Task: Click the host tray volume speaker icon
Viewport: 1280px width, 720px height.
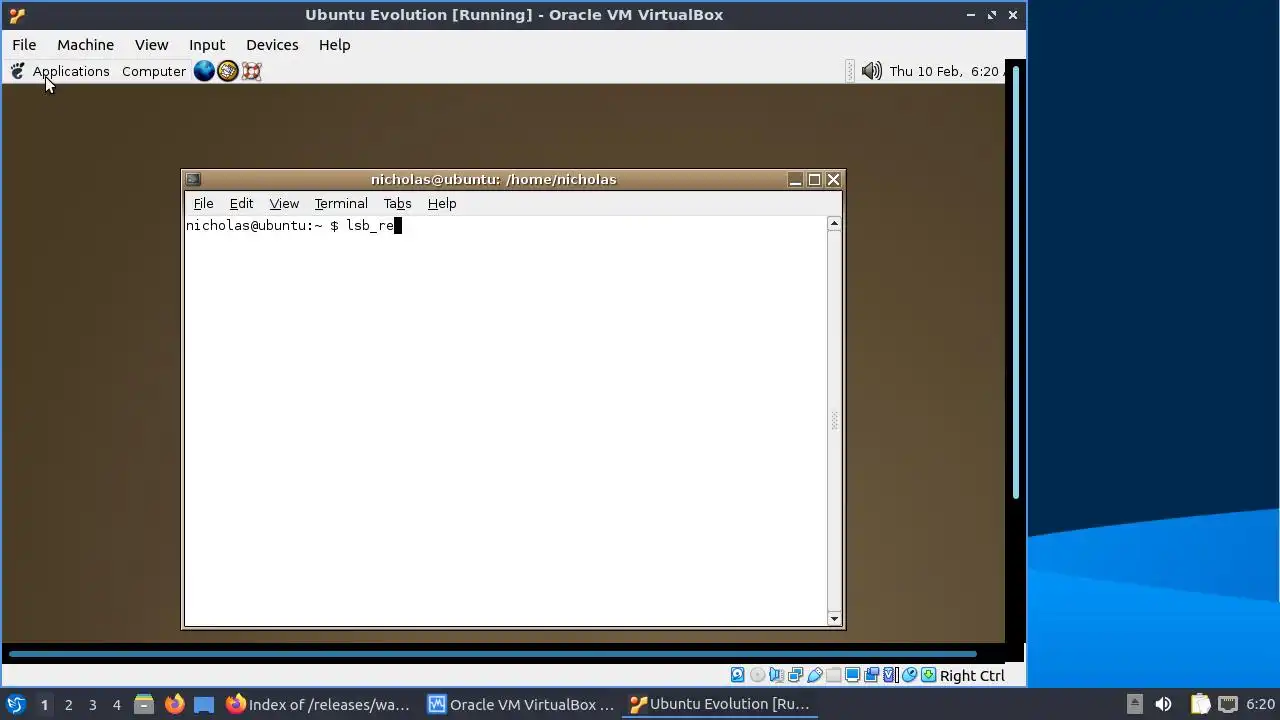Action: [1163, 704]
